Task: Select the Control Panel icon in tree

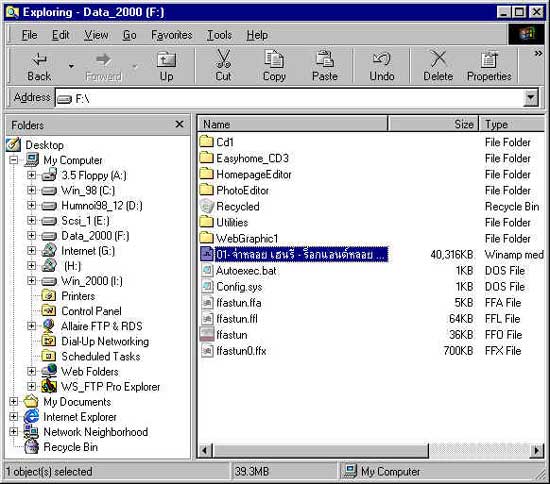Action: click(49, 311)
